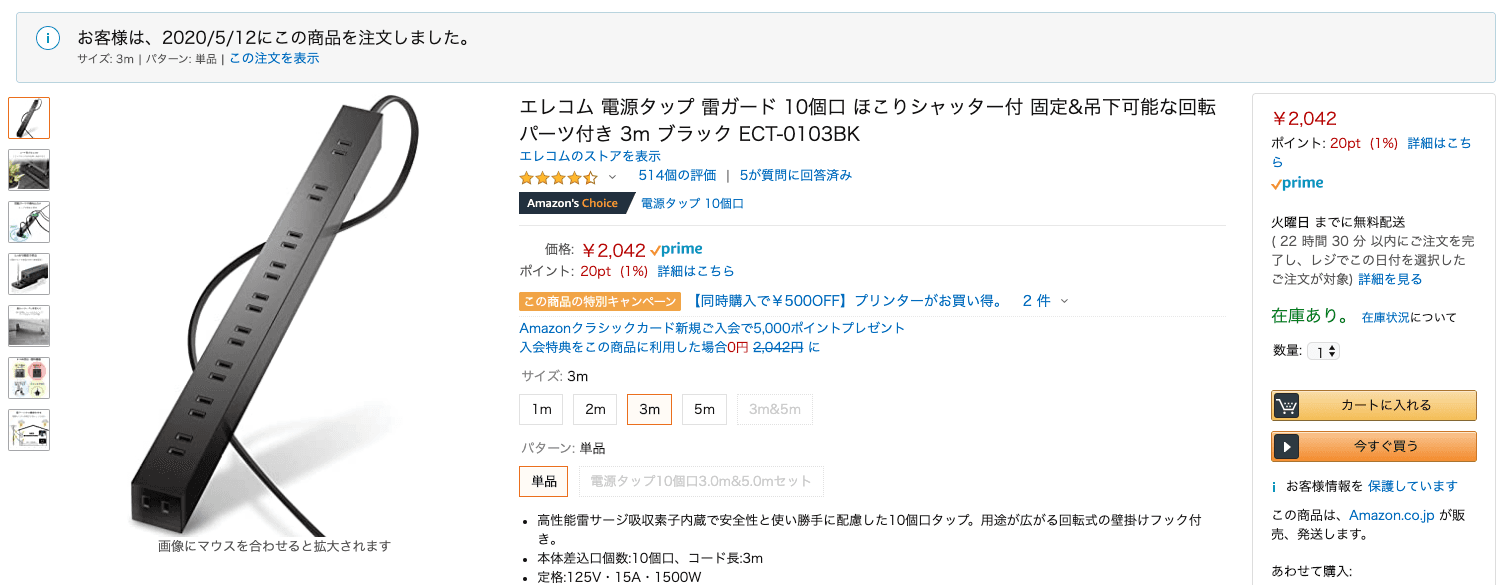Open 514個の評価 reviews link
1508x585 pixels.
[677, 175]
